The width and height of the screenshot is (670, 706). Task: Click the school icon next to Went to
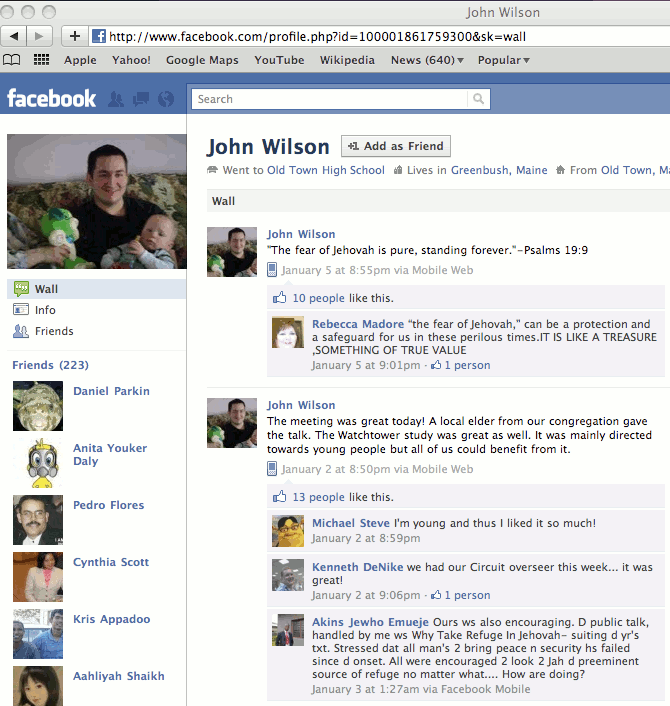(212, 170)
